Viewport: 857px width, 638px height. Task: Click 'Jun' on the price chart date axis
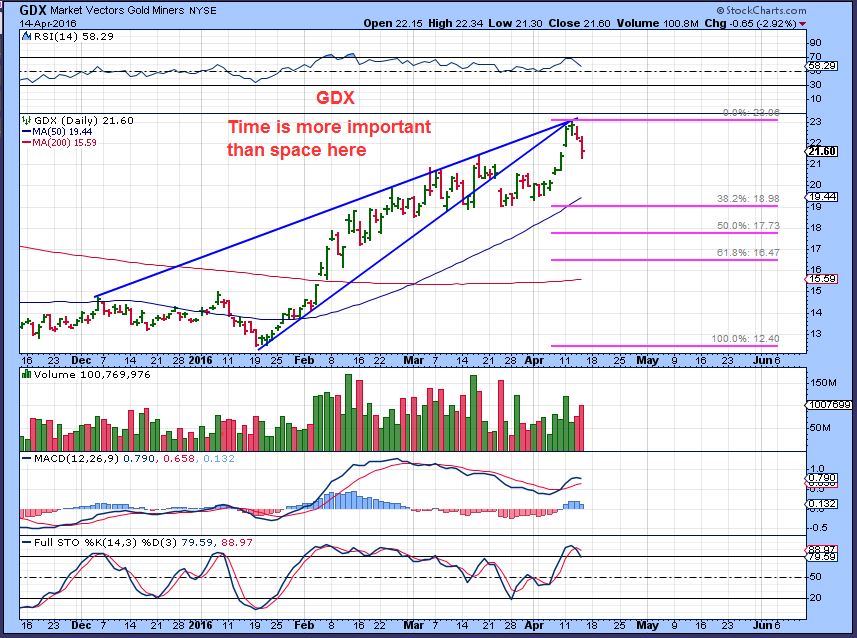(761, 360)
